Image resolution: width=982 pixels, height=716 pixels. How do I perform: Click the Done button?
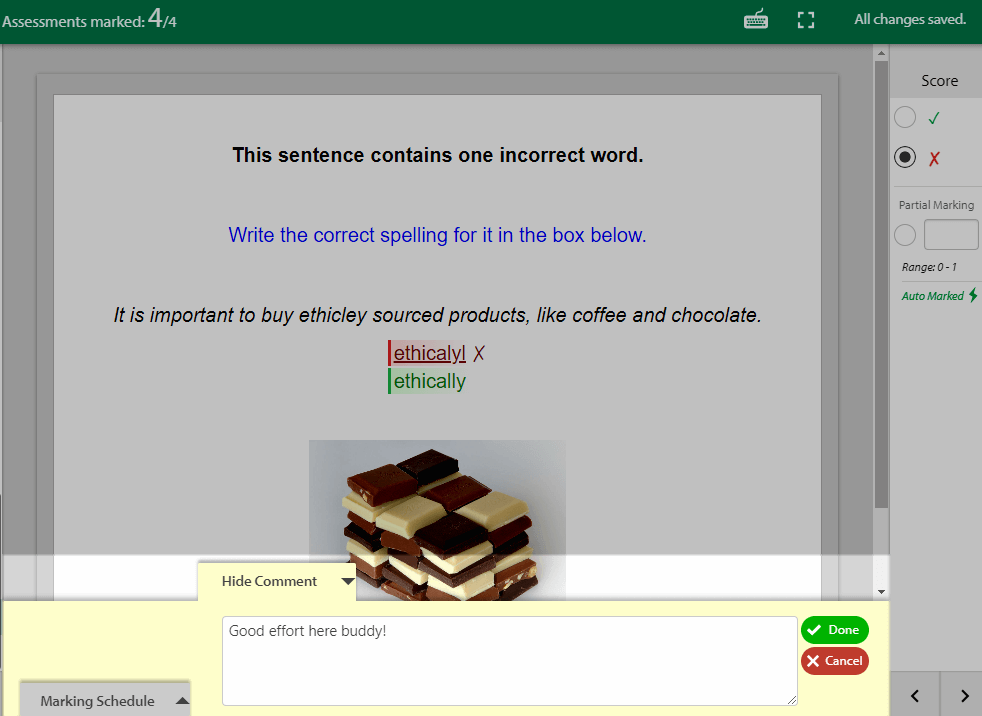coord(834,630)
